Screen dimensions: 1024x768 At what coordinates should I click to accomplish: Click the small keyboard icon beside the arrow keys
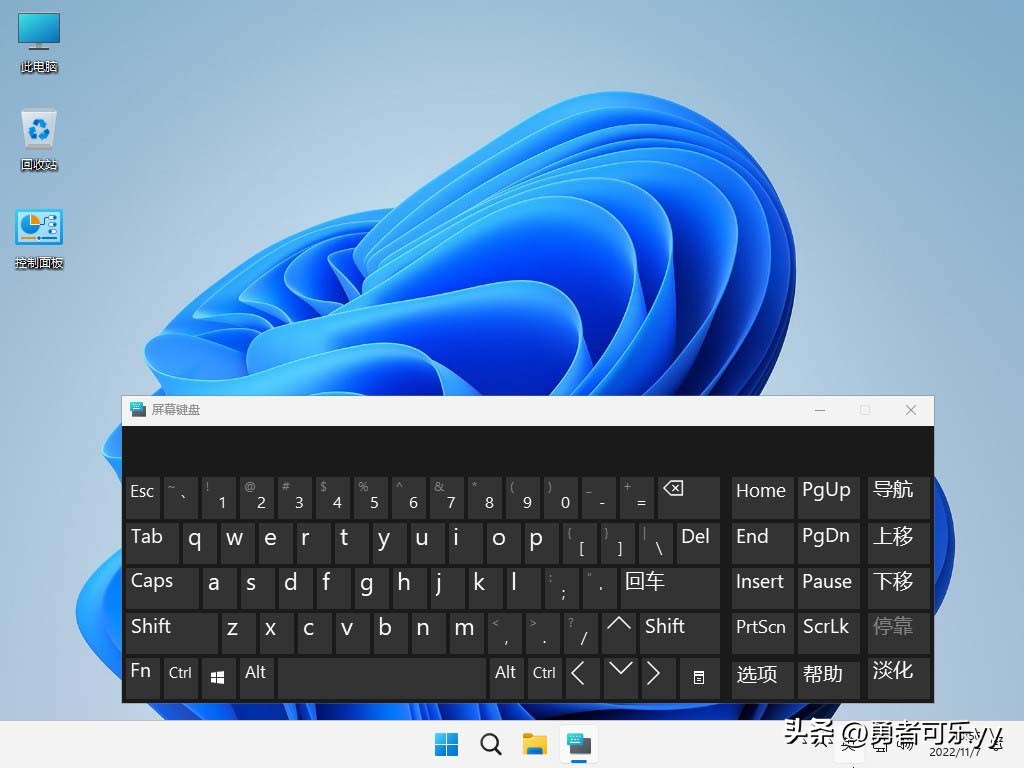[x=699, y=677]
